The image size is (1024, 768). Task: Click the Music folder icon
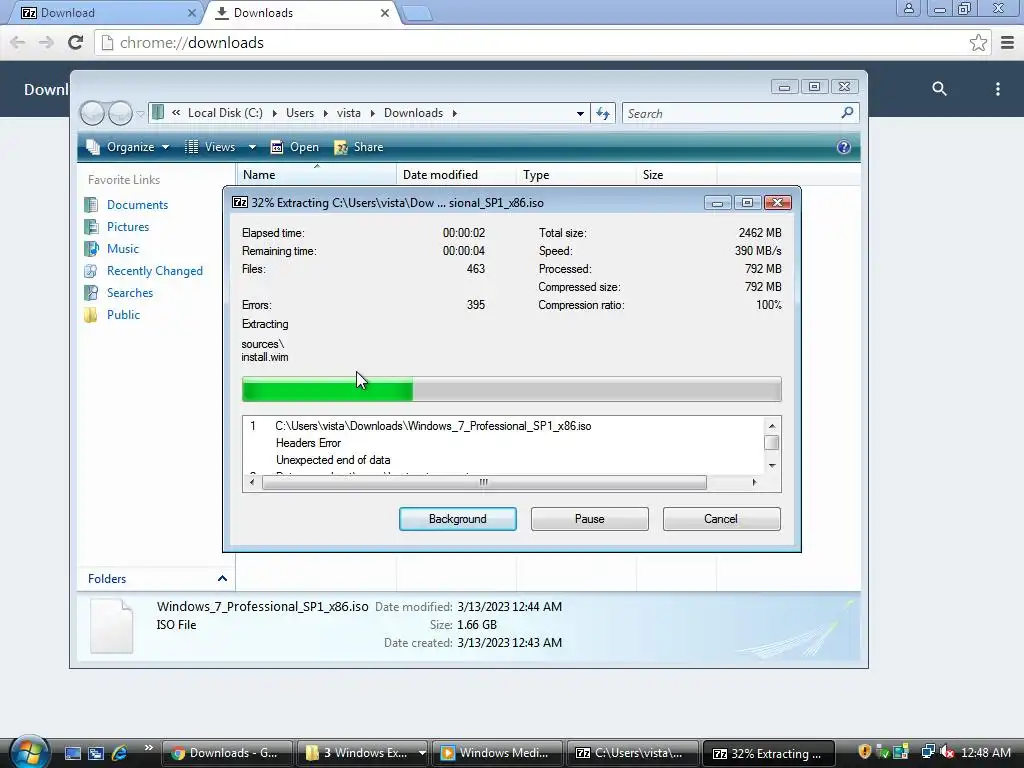point(91,249)
